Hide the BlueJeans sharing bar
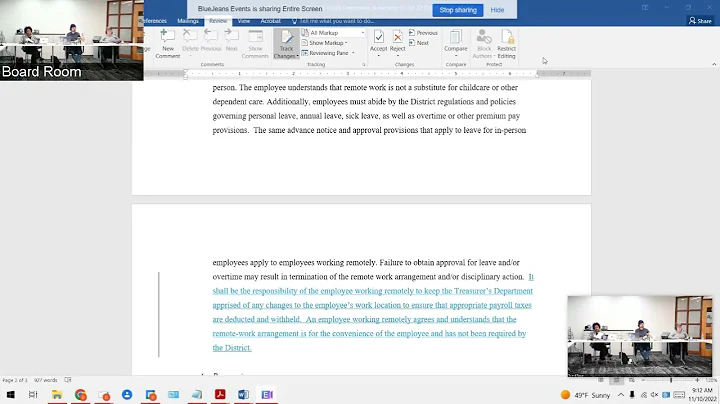720x404 pixels. [x=497, y=10]
